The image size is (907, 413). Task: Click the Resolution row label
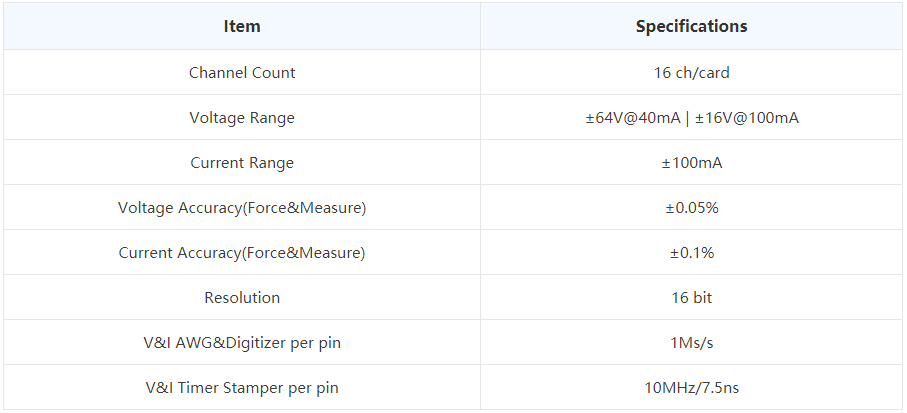[242, 297]
